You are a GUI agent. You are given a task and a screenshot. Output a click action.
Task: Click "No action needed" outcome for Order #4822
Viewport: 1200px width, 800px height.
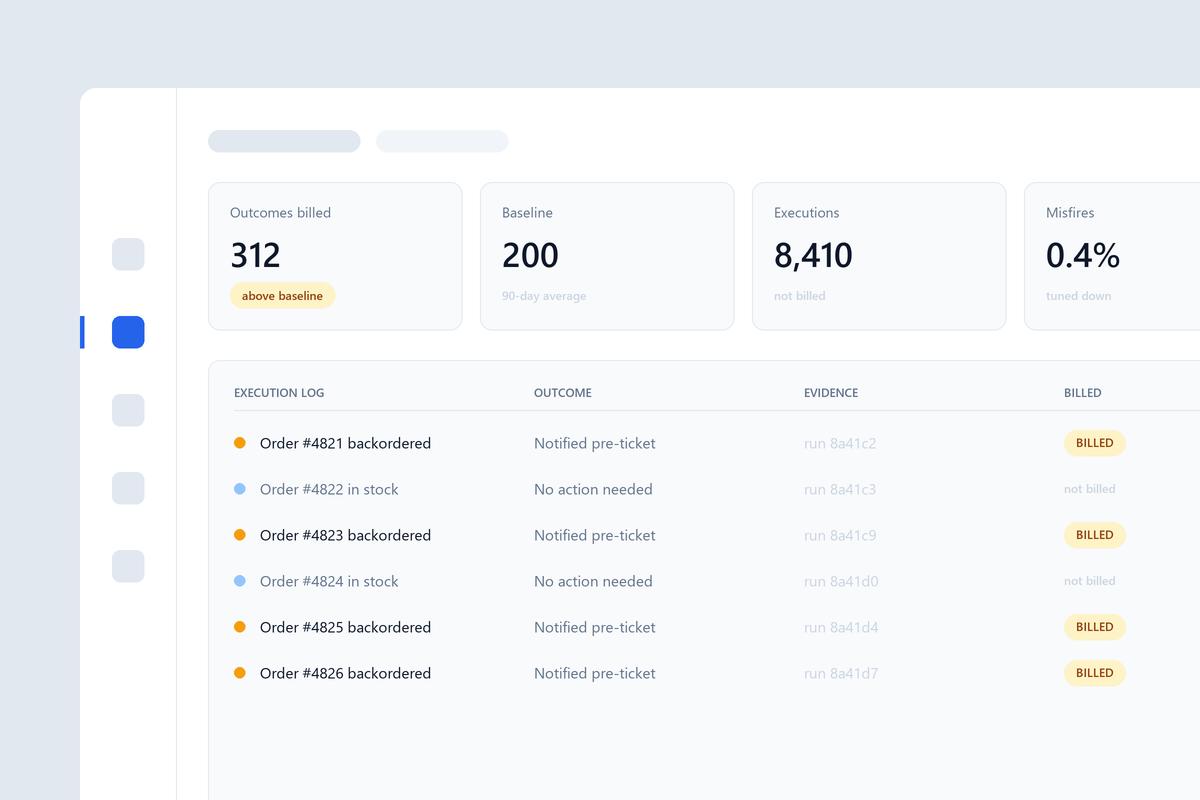(x=593, y=489)
